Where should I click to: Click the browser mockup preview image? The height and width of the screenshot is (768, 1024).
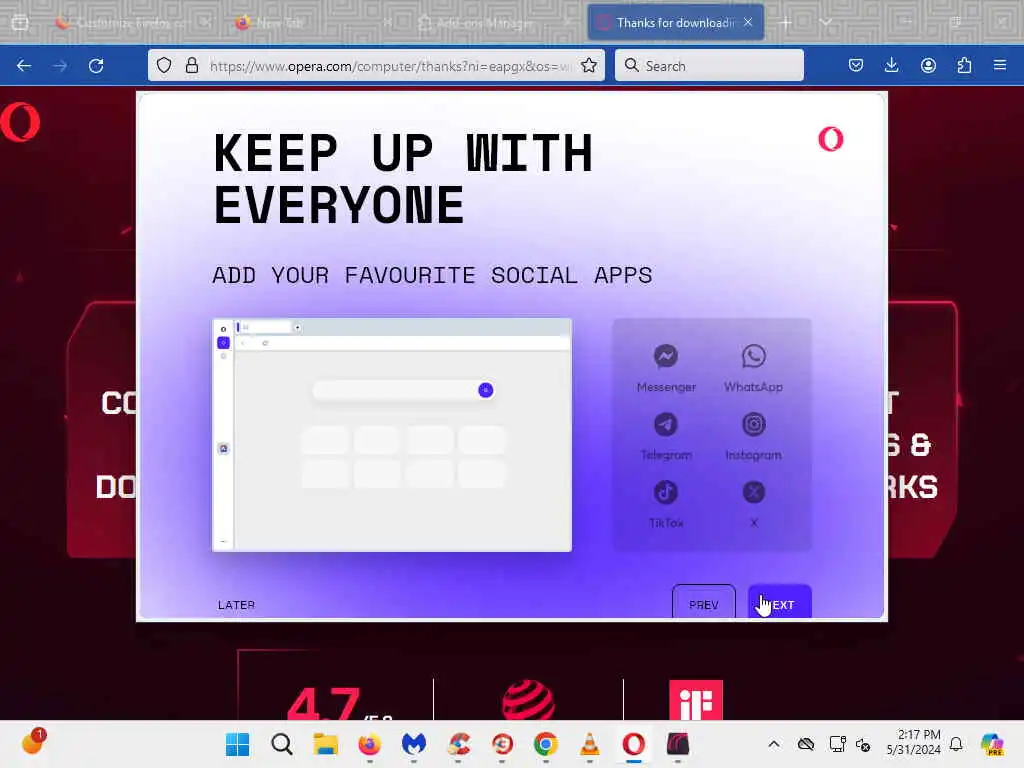pos(392,435)
